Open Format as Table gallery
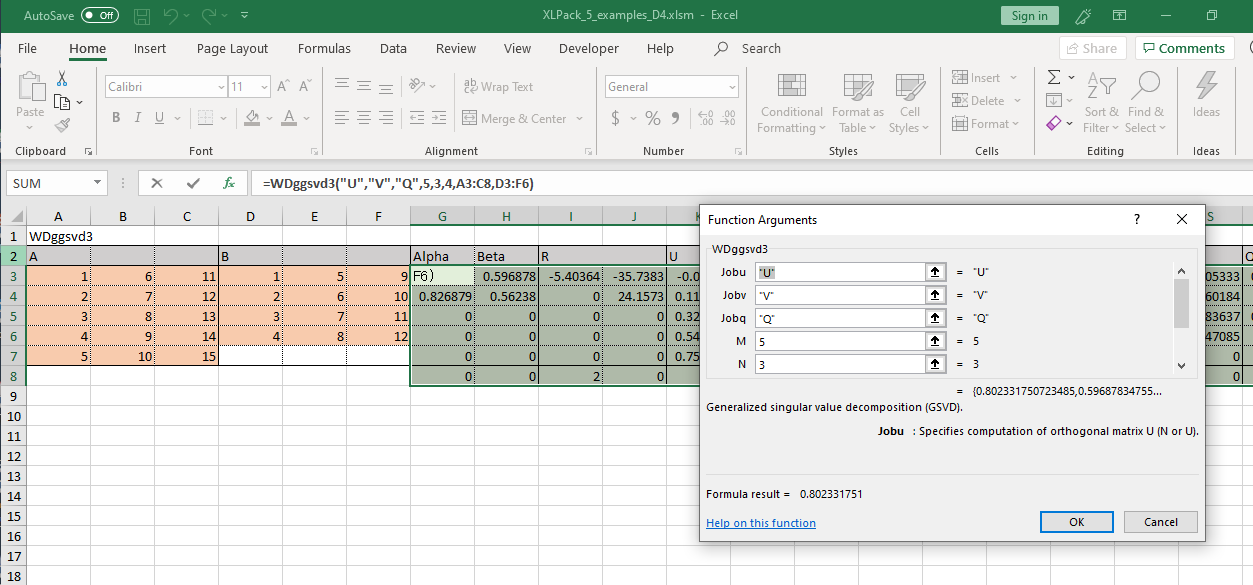 tap(858, 102)
